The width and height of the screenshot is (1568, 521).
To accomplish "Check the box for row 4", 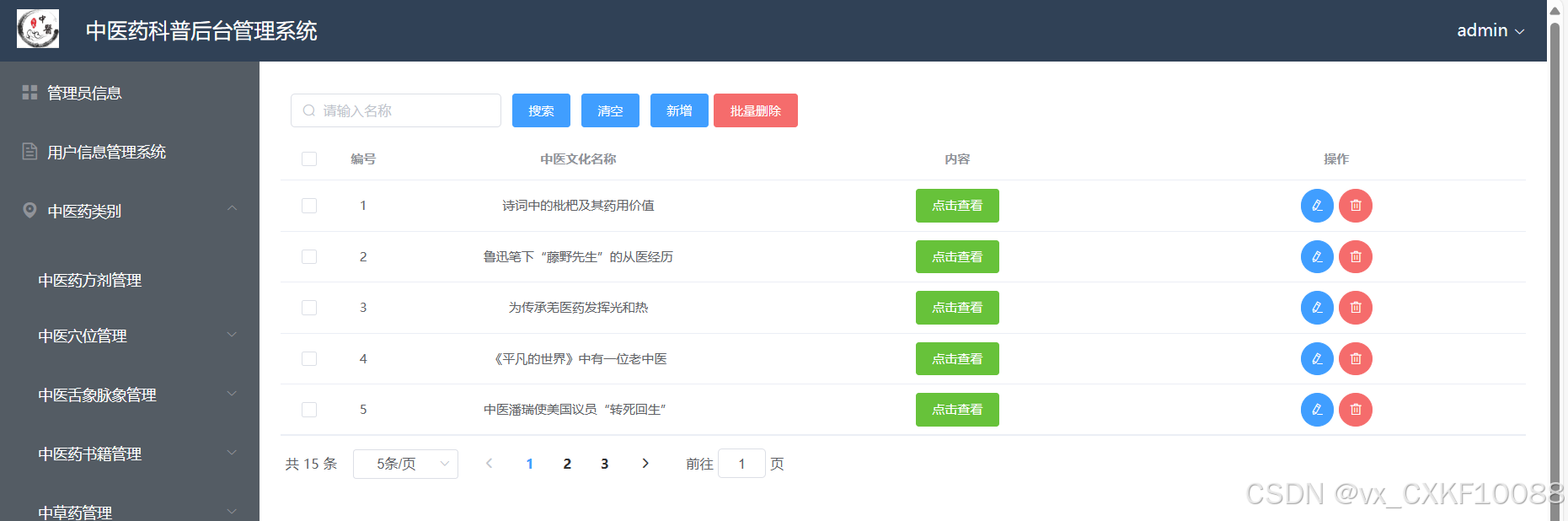I will click(309, 359).
